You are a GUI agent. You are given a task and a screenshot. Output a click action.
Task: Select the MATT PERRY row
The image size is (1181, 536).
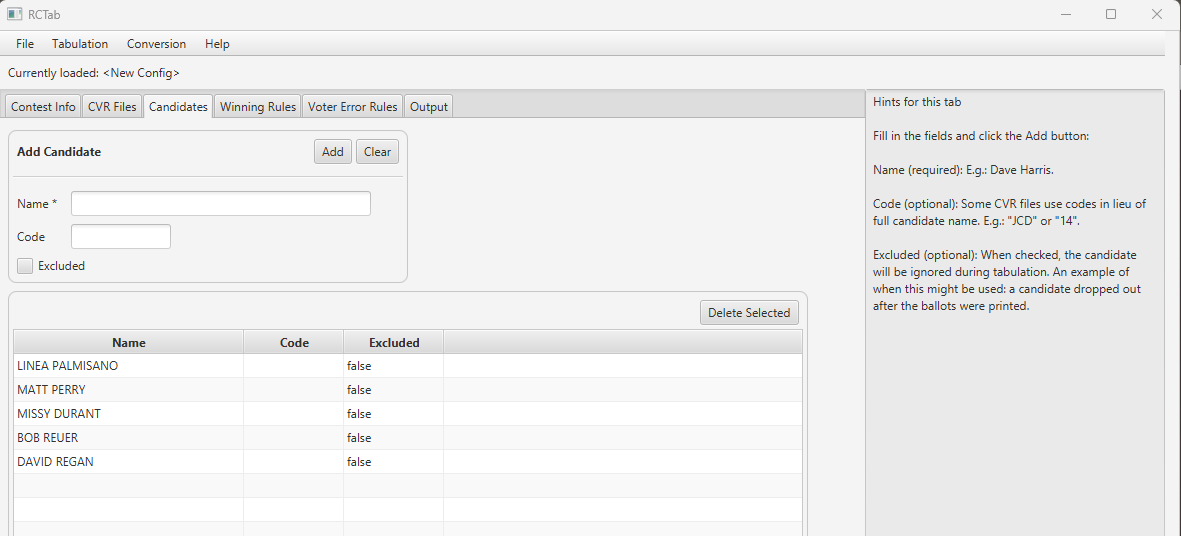407,390
